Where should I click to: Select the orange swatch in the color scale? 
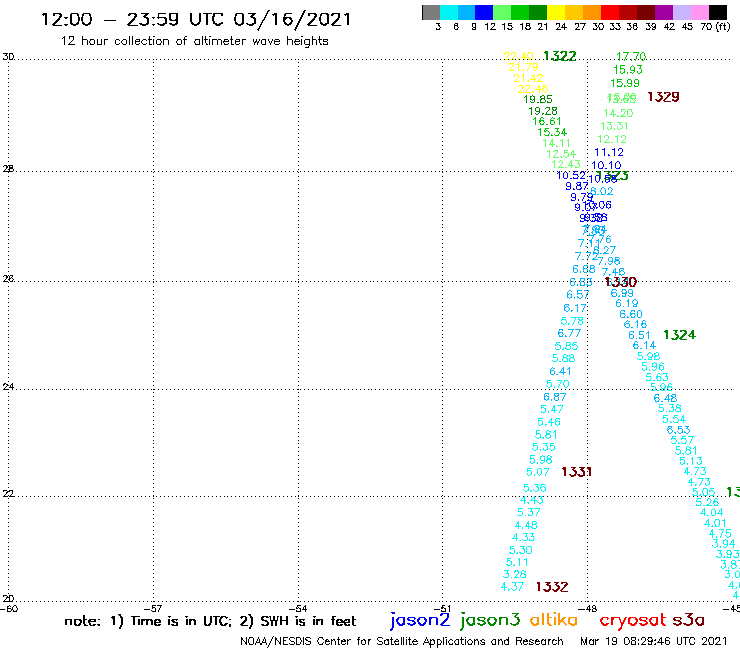coord(592,12)
